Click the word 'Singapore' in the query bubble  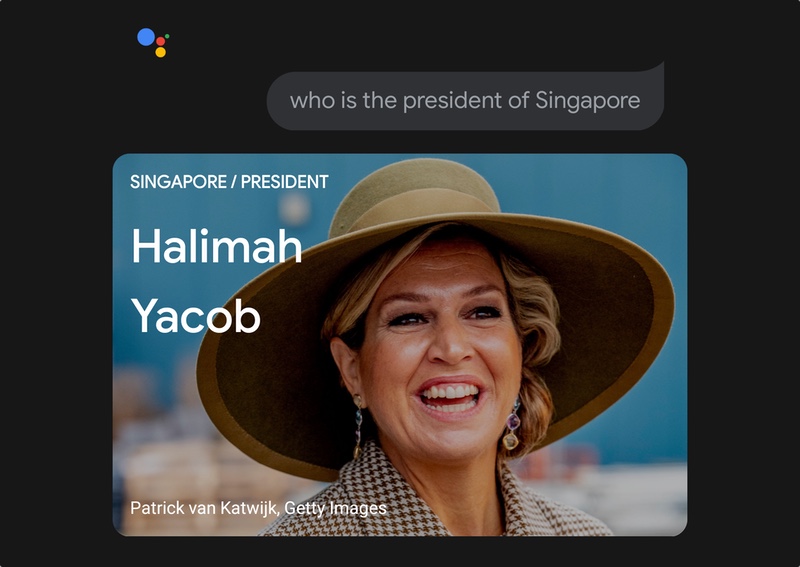click(587, 101)
